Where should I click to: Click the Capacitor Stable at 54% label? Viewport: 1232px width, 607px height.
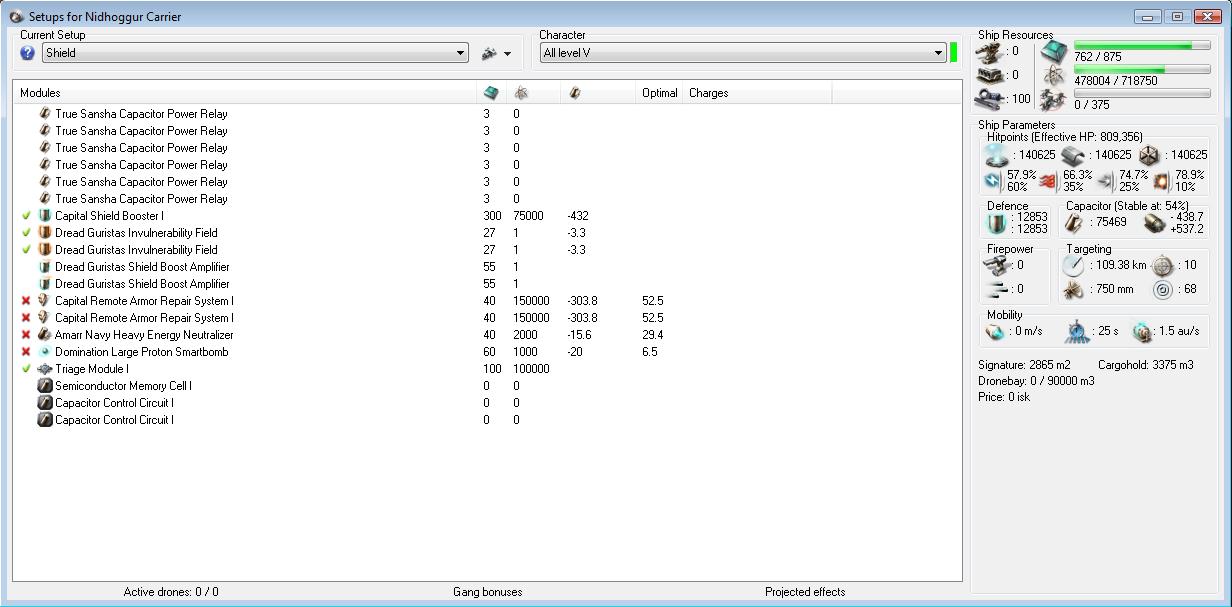point(1127,205)
